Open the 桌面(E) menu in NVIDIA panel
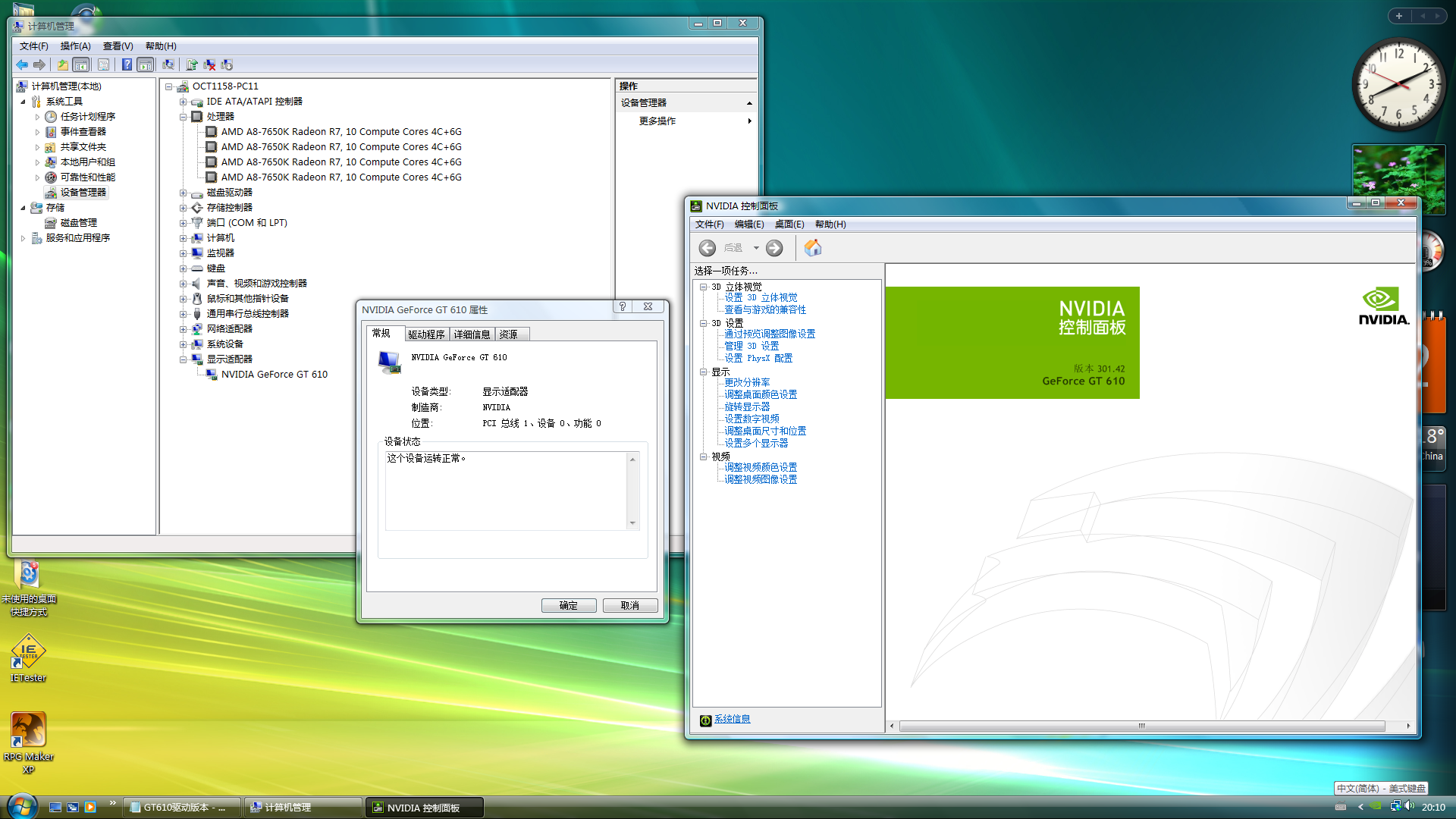This screenshot has width=1456, height=819. tap(789, 224)
